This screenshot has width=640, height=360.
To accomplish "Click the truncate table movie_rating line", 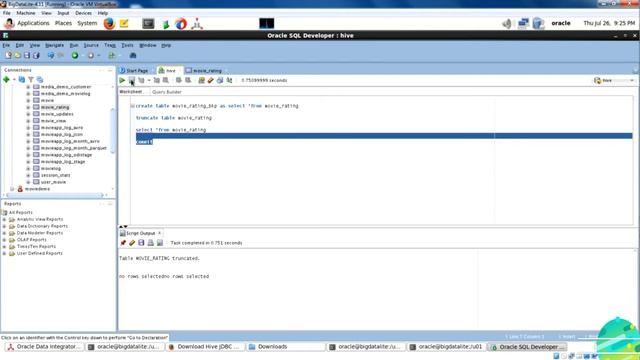I will pyautogui.click(x=174, y=118).
